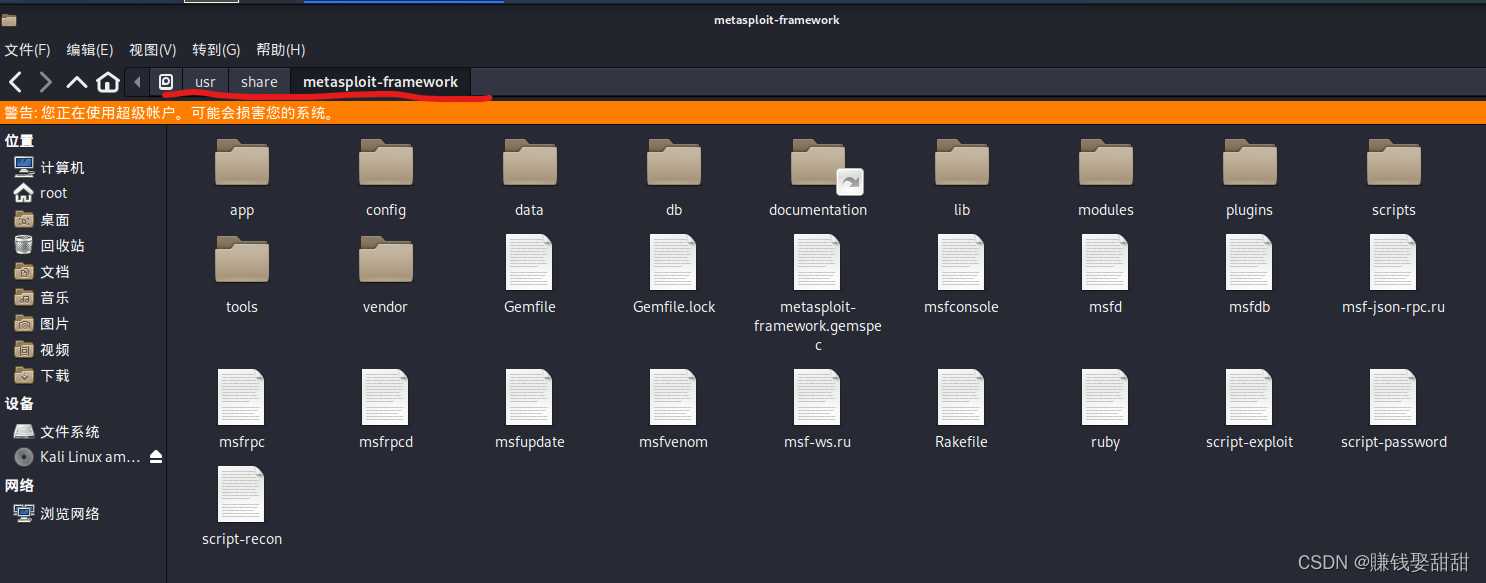This screenshot has width=1486, height=583.
Task: Select the config folder icon
Action: point(386,162)
